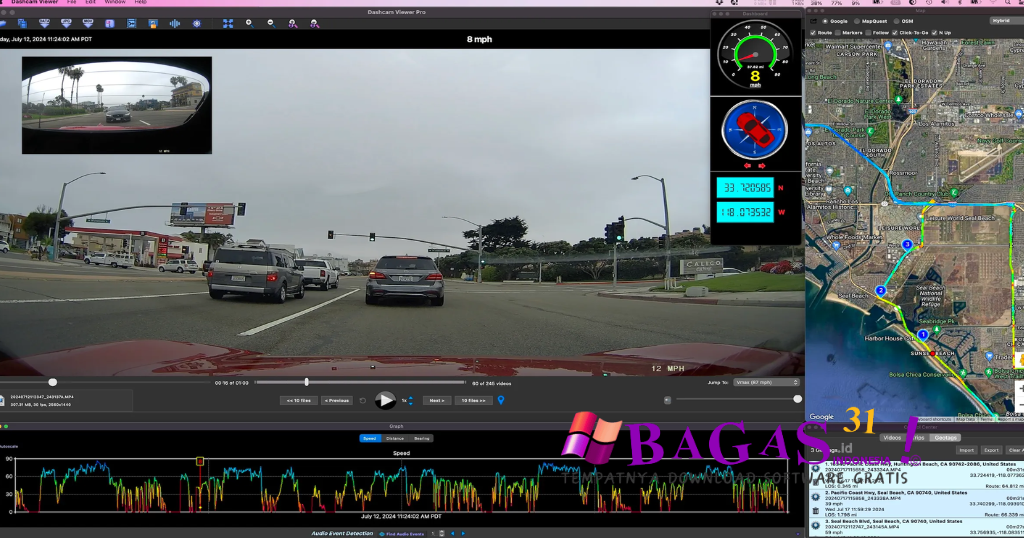Image resolution: width=1024 pixels, height=538 pixels.
Task: Enable the Markers checkbox
Action: [838, 33]
